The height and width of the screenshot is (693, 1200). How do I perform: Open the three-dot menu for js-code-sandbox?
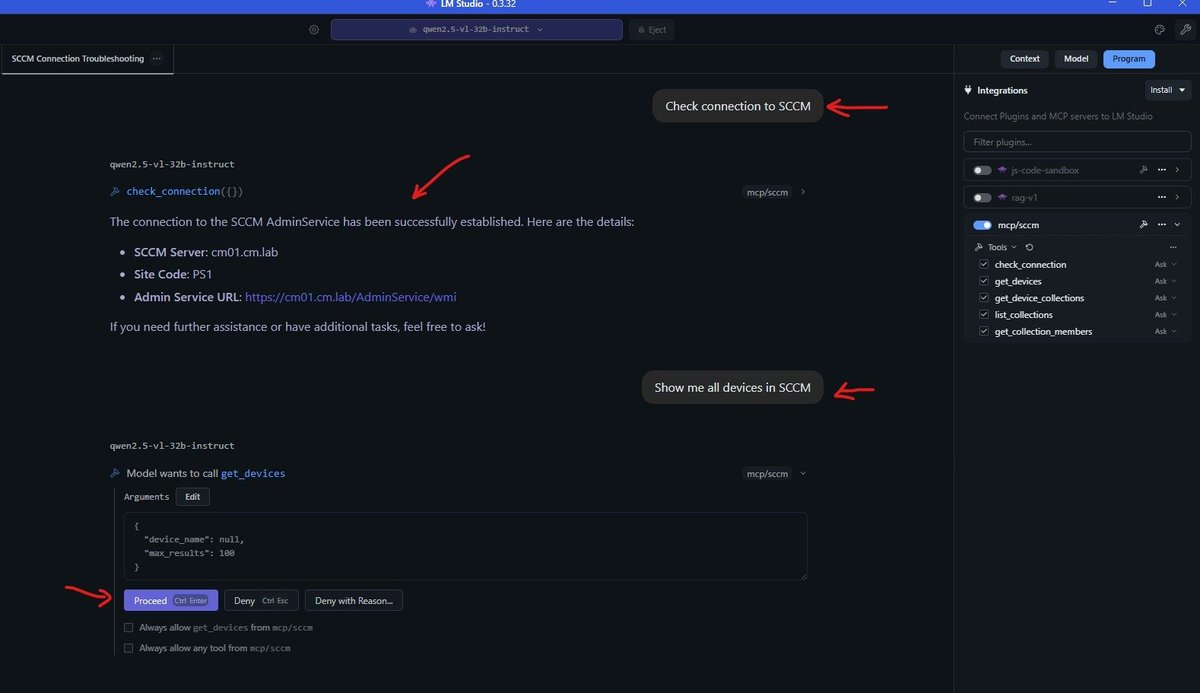[x=1161, y=170]
